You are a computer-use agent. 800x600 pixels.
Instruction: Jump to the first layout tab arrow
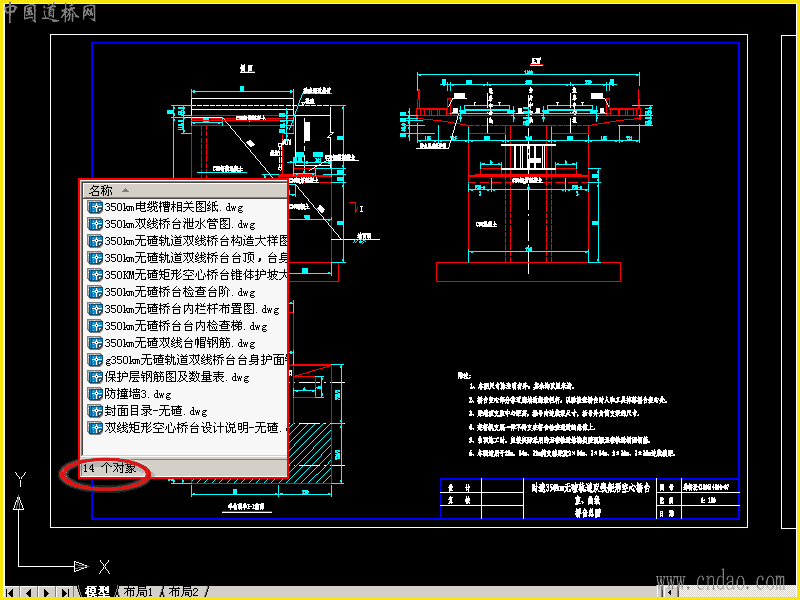tap(10, 592)
